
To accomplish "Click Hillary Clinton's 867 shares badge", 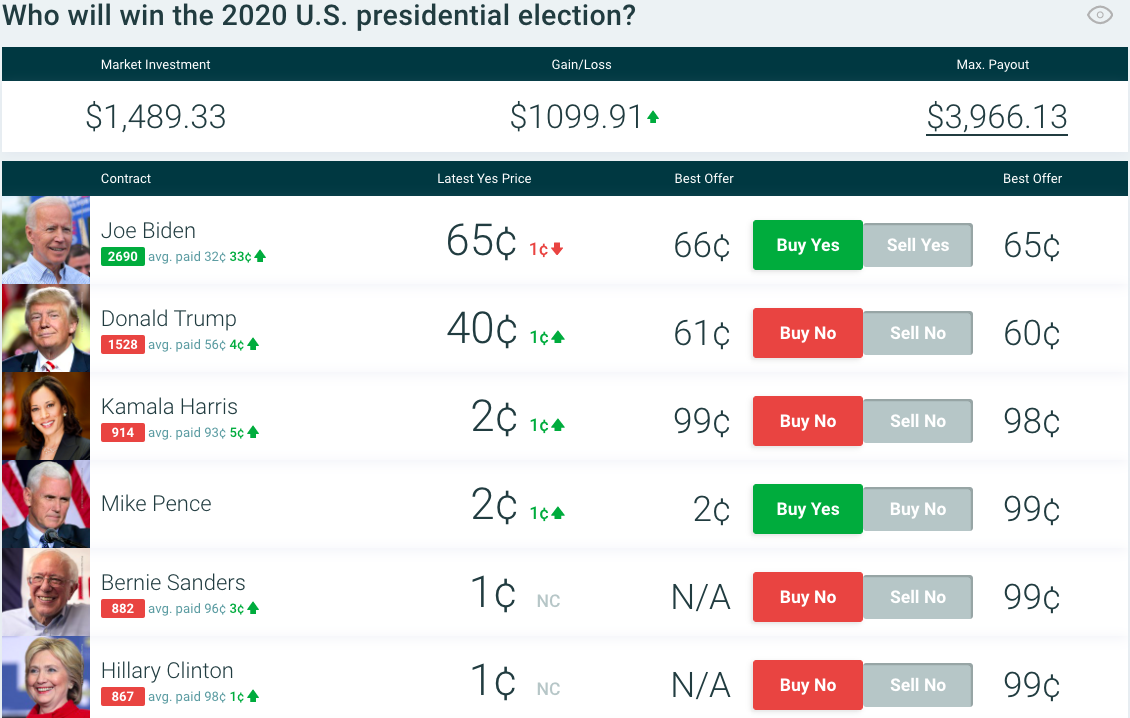I will coord(123,697).
